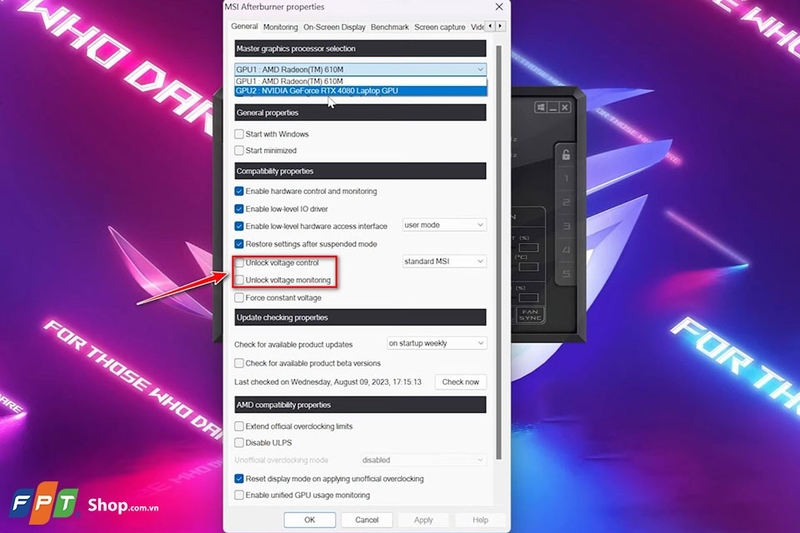
Task: Open the Screen capture tab
Action: click(440, 27)
